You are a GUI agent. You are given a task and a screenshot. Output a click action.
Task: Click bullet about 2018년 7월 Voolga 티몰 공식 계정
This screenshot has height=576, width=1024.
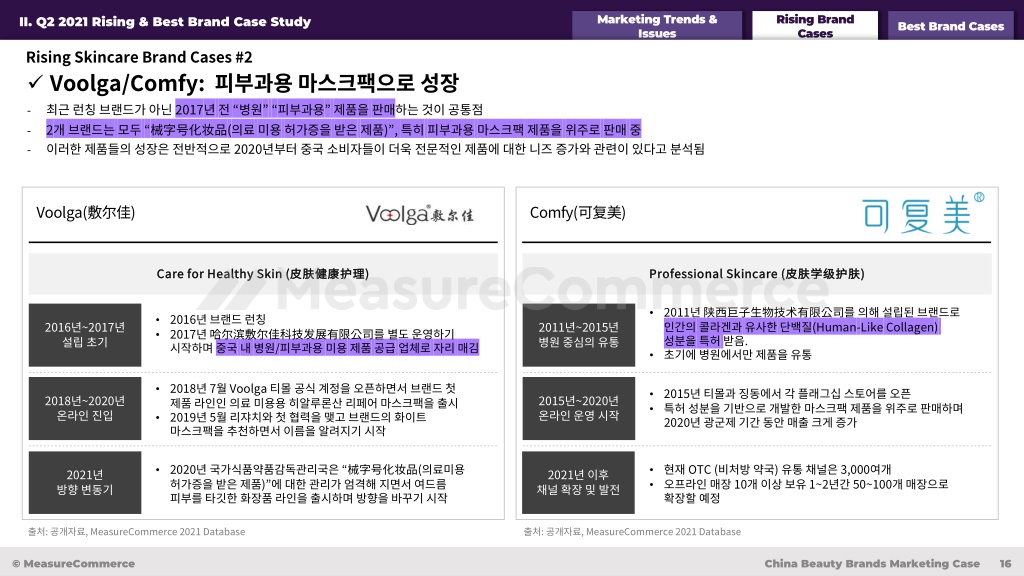pyautogui.click(x=314, y=395)
